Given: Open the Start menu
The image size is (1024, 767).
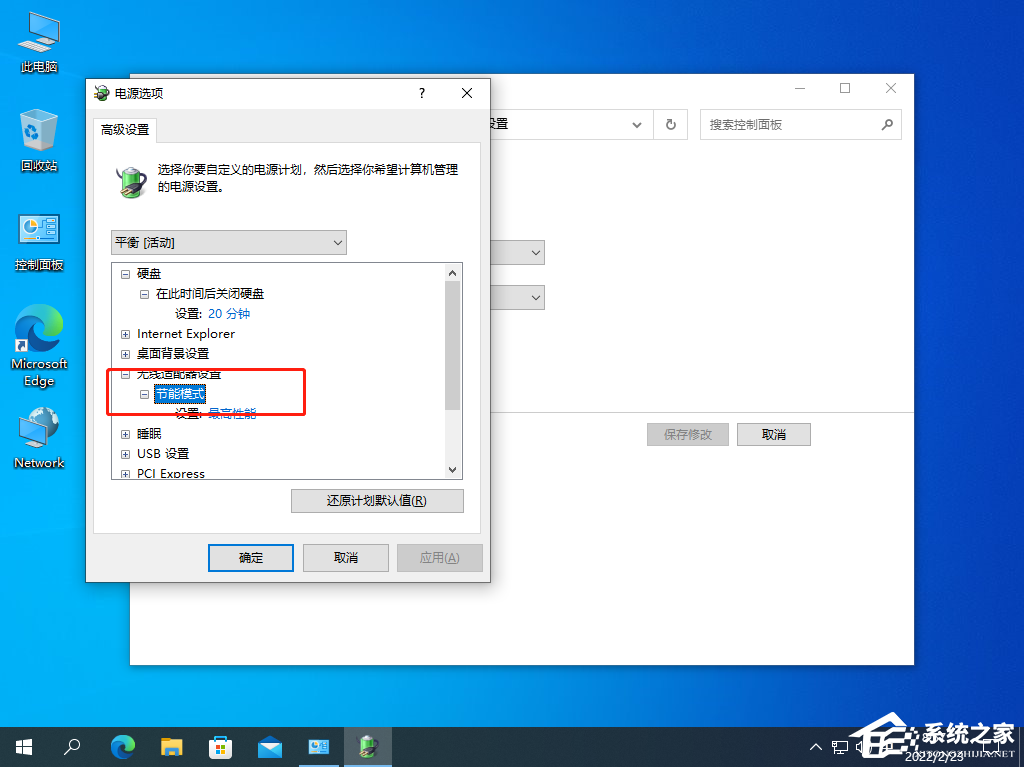Looking at the screenshot, I should 23,746.
